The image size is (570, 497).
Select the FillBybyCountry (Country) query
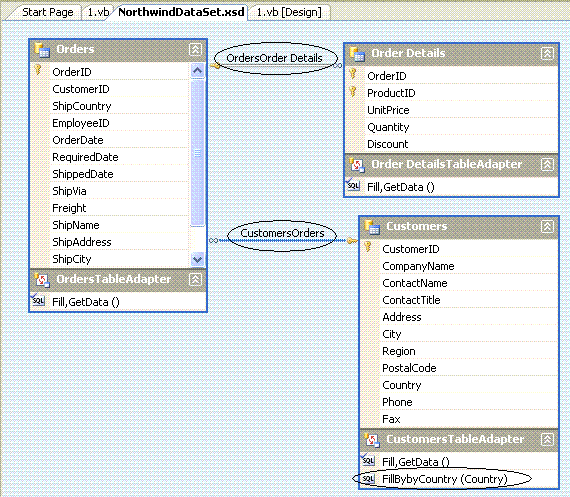coord(445,479)
